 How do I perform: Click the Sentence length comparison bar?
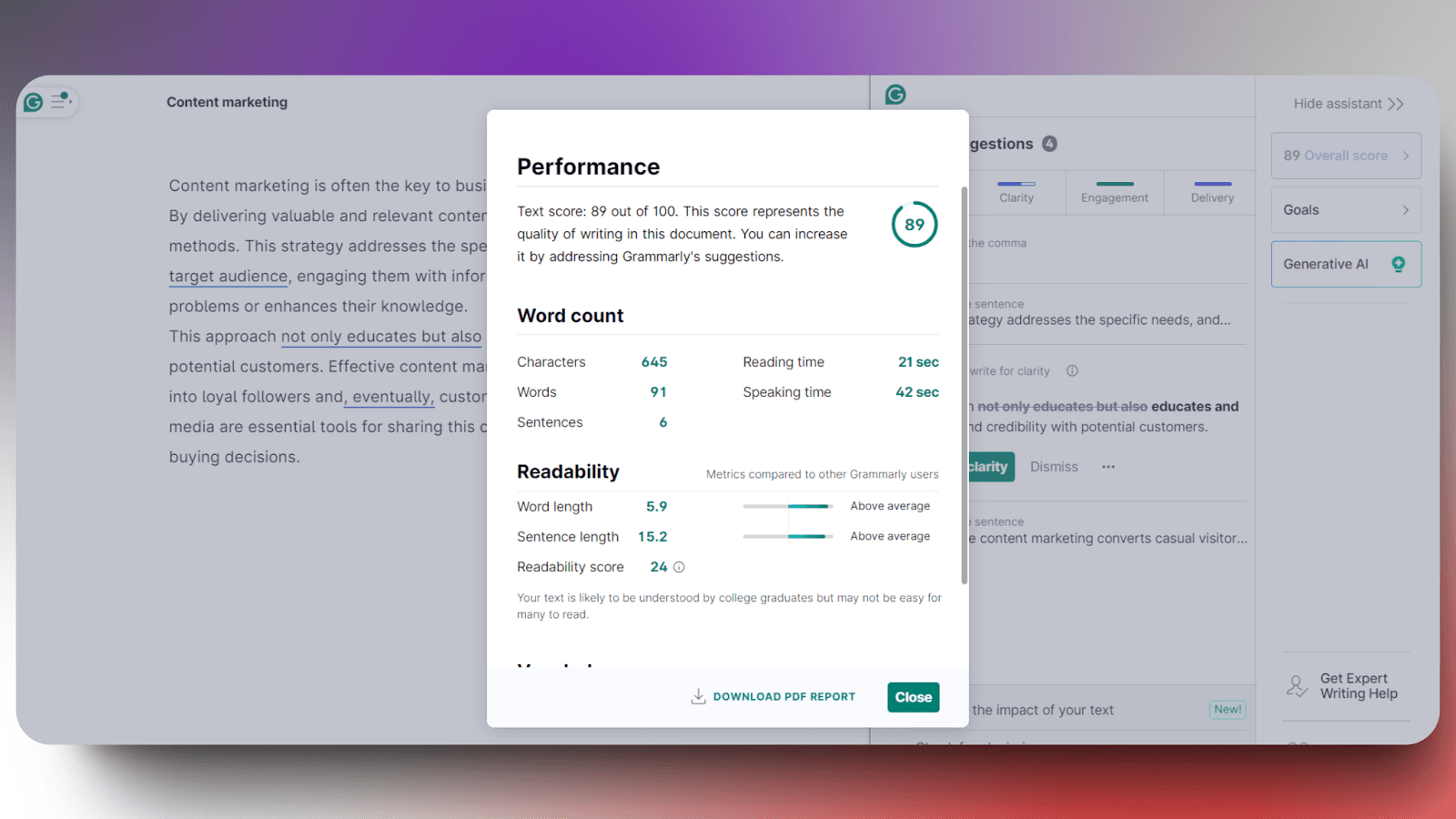tap(787, 536)
